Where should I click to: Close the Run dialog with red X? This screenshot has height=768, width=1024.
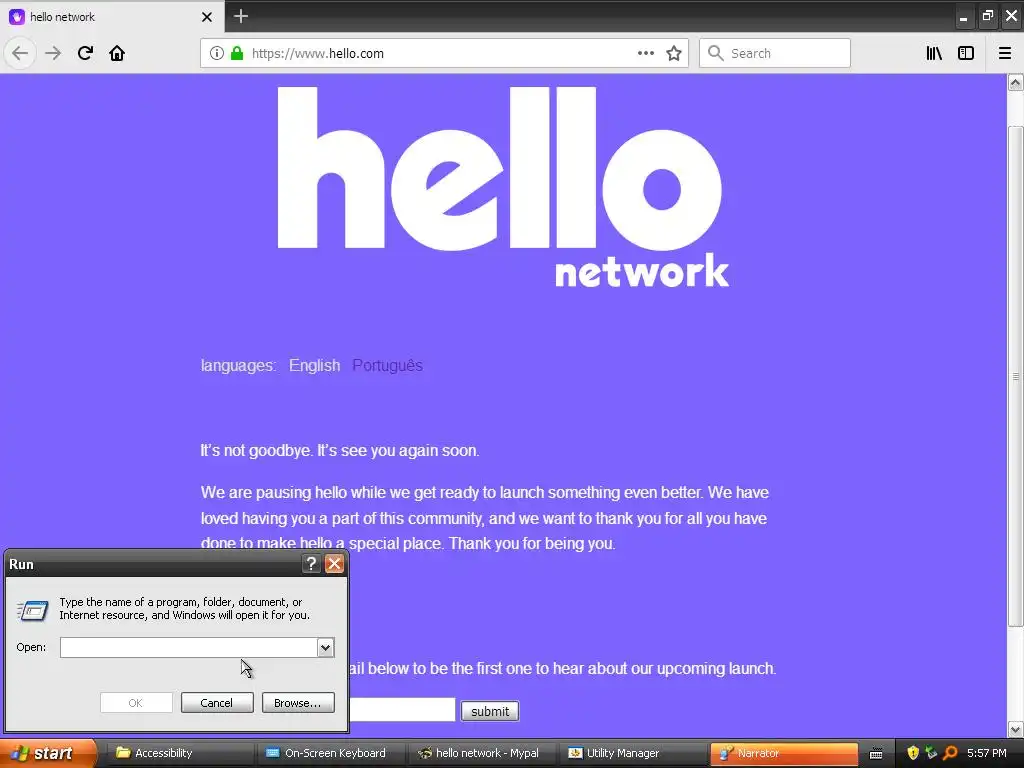(334, 564)
